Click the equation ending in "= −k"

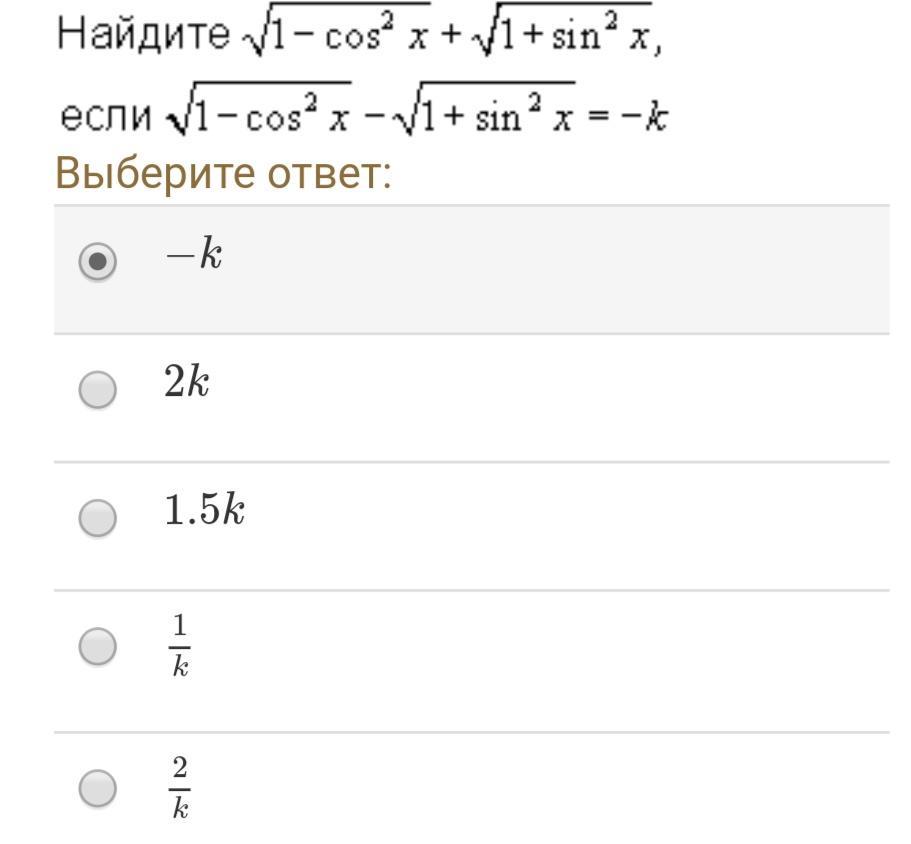[416, 117]
